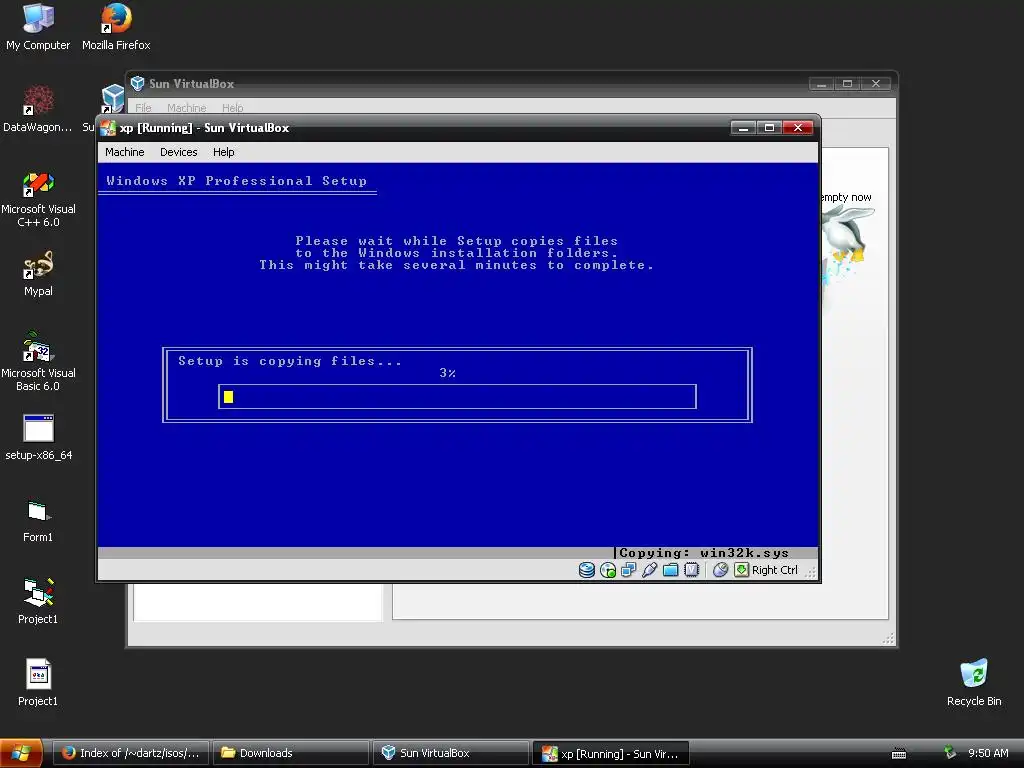The width and height of the screenshot is (1024, 768).
Task: Click the CD/DVD drive status icon
Action: 608,570
